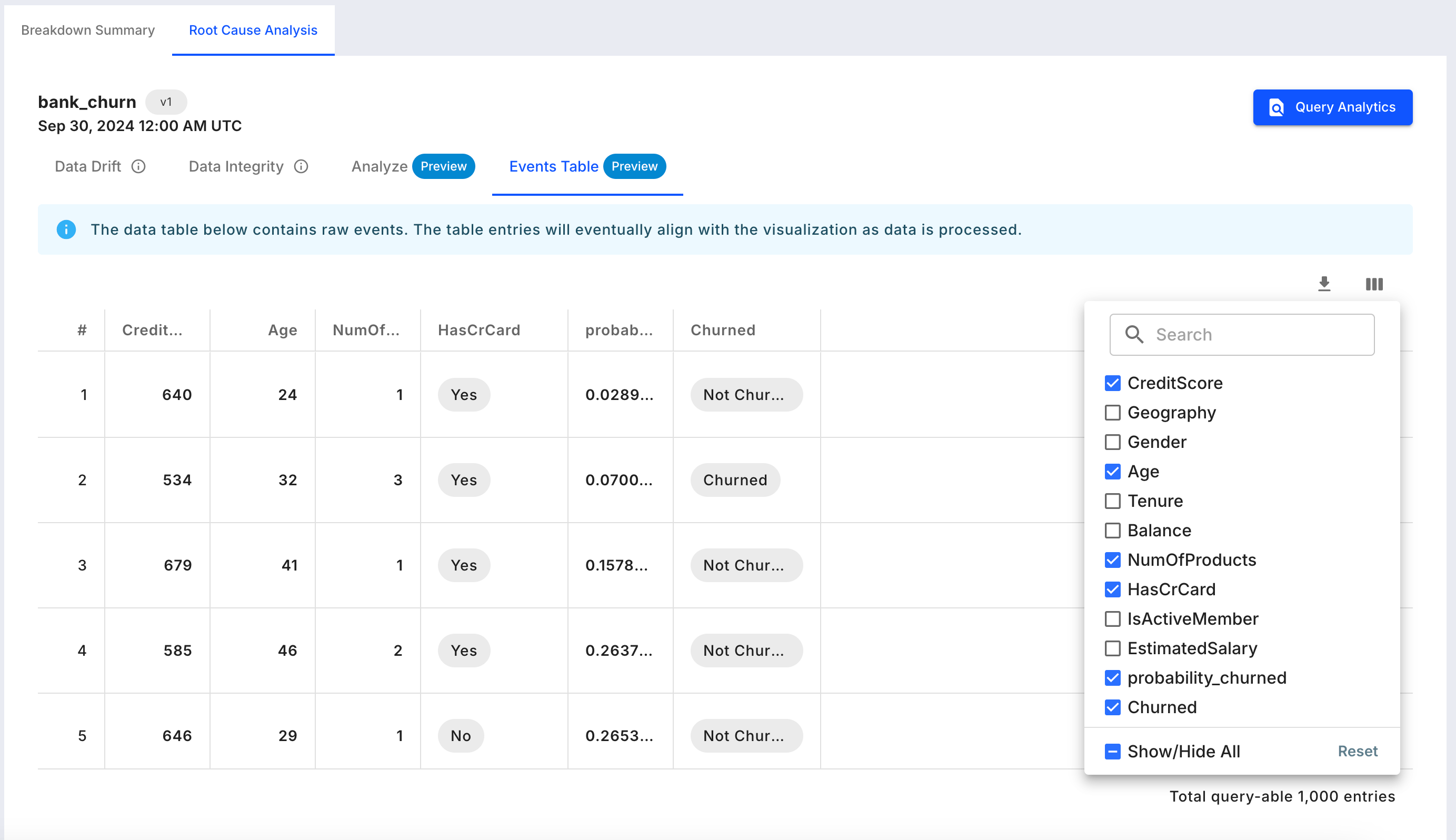
Task: Click the Reset link in column panel
Action: pyautogui.click(x=1358, y=751)
